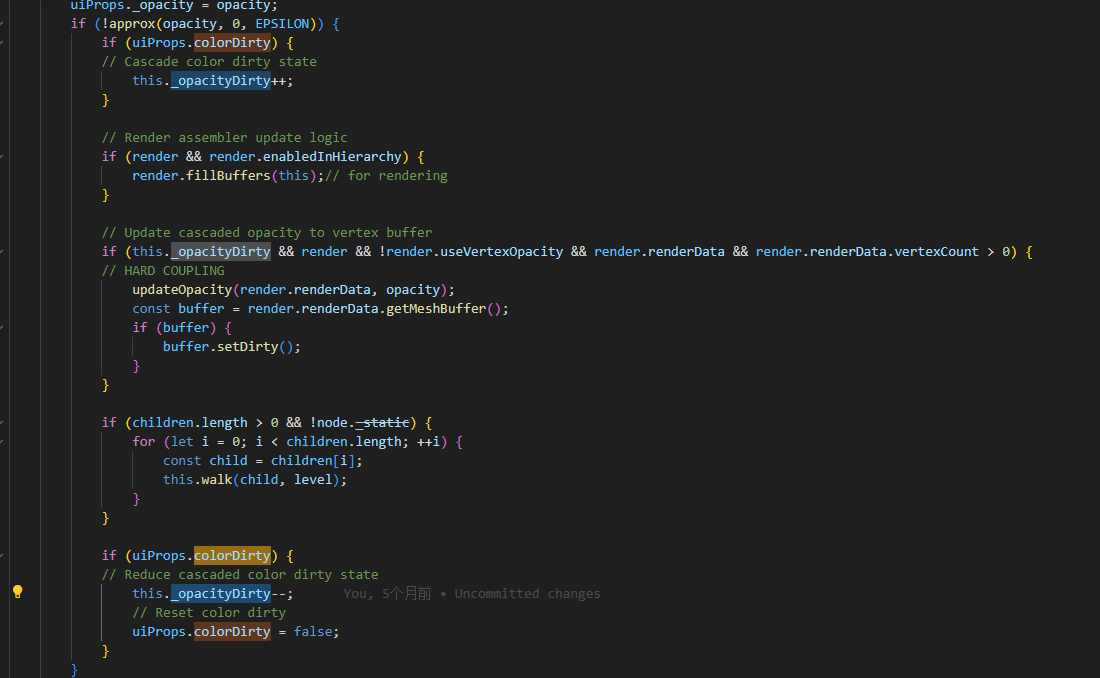Click comment "// Cascade color dirty state"
Screen dimensions: 1100x678
tap(209, 62)
